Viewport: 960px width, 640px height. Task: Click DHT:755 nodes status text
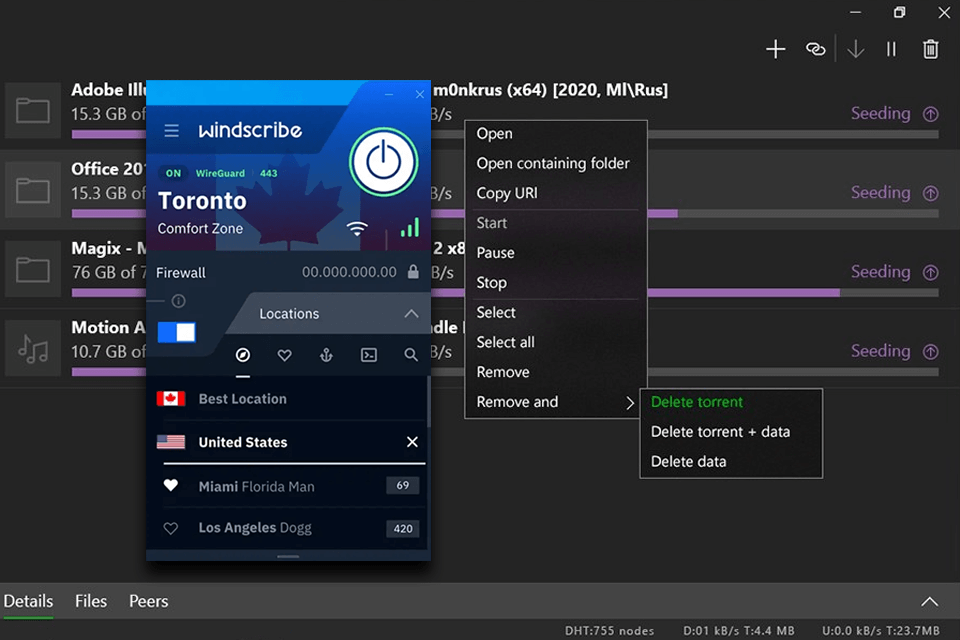pos(609,630)
